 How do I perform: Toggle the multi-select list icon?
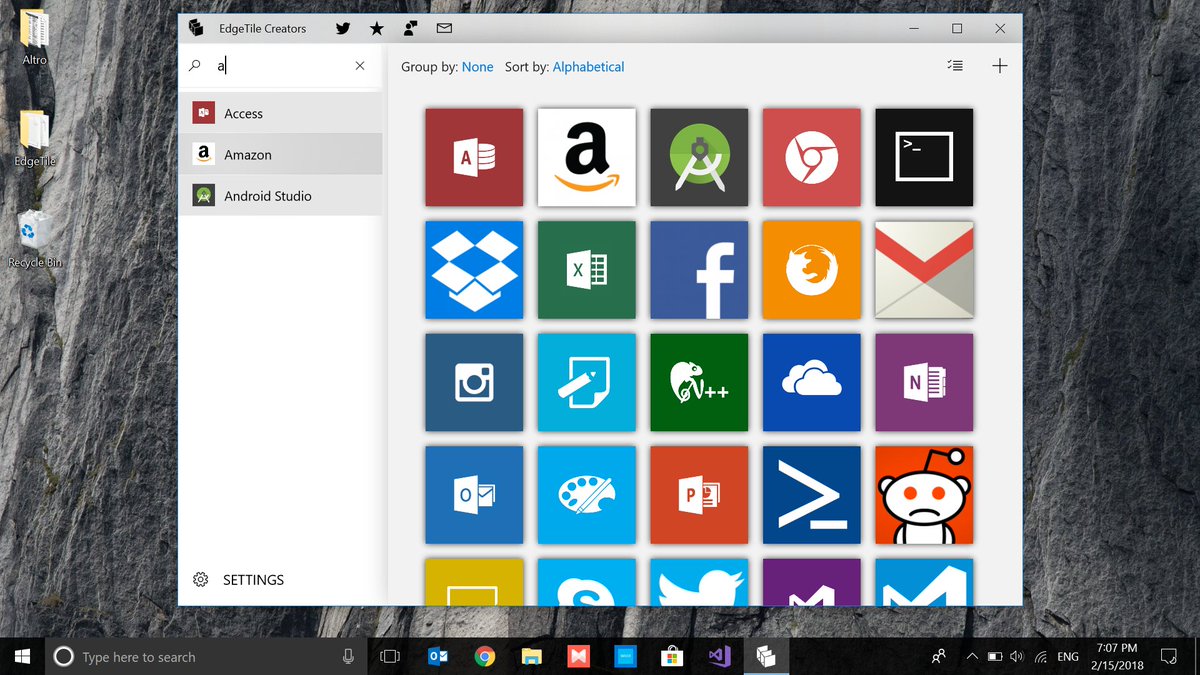coord(955,66)
